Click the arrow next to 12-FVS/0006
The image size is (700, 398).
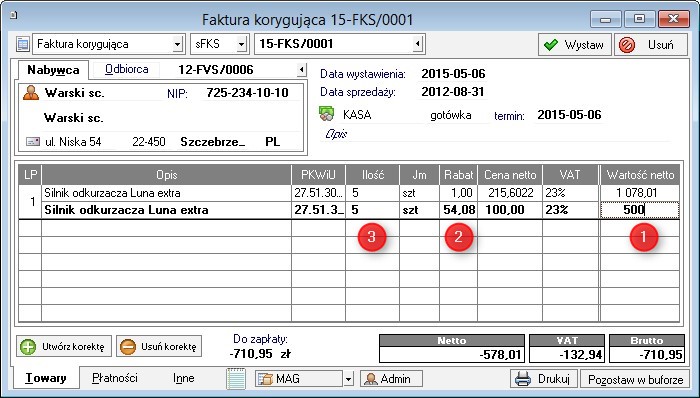(x=302, y=70)
